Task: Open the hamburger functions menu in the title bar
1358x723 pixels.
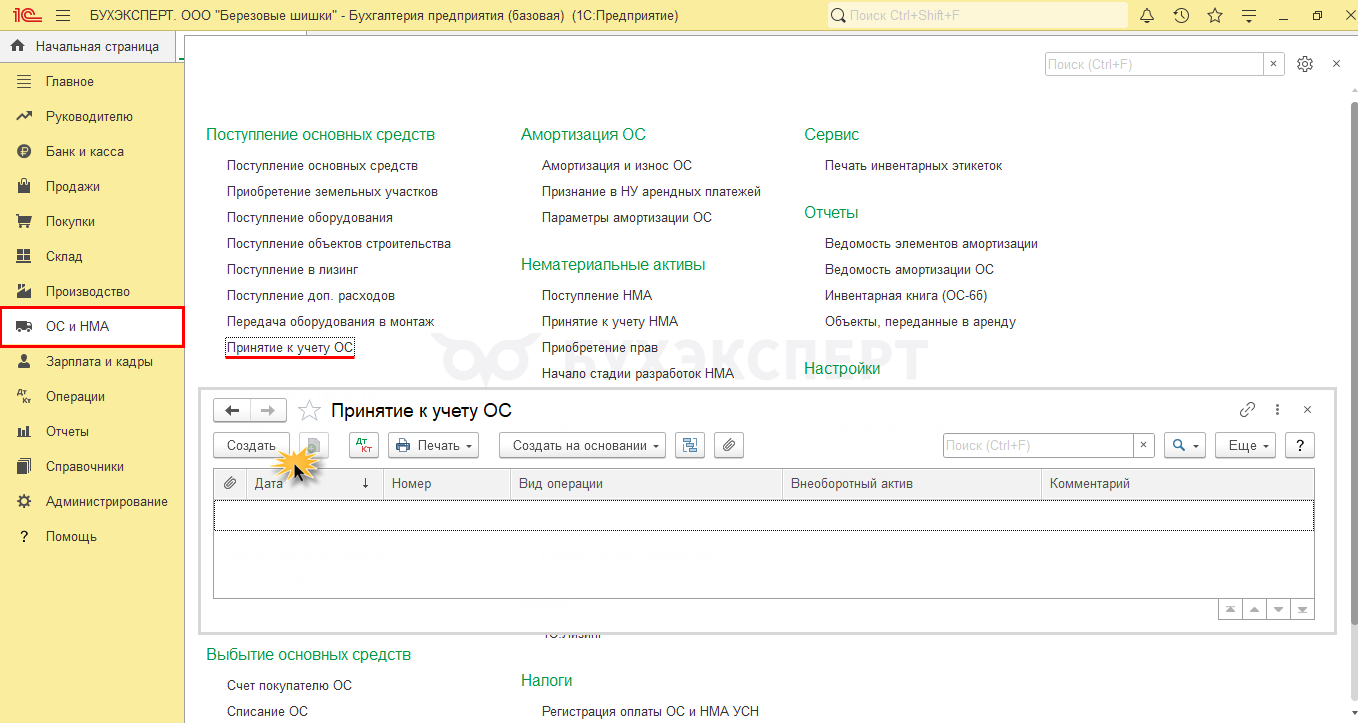Action: tap(64, 16)
